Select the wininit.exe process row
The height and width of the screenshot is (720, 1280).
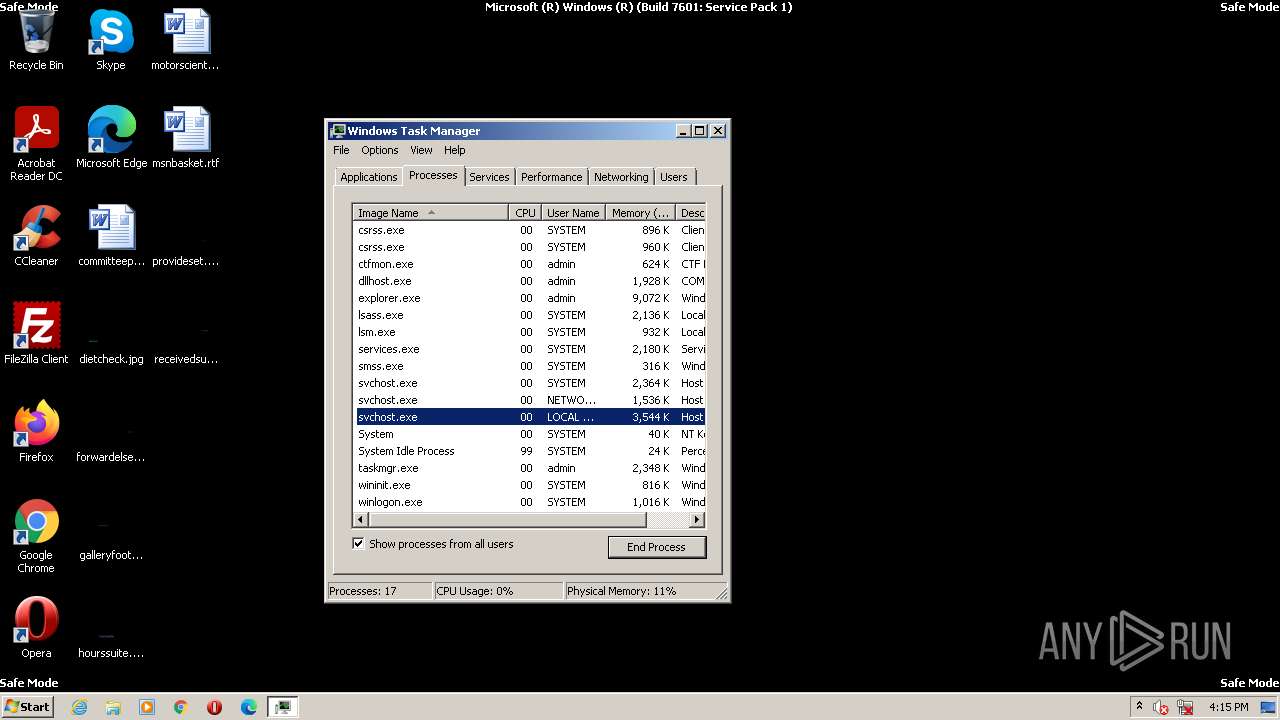click(530, 485)
